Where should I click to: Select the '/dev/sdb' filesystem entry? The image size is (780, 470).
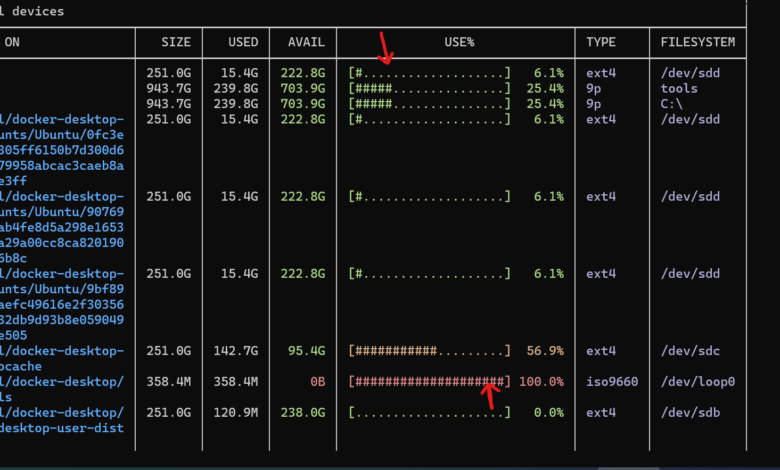[690, 413]
